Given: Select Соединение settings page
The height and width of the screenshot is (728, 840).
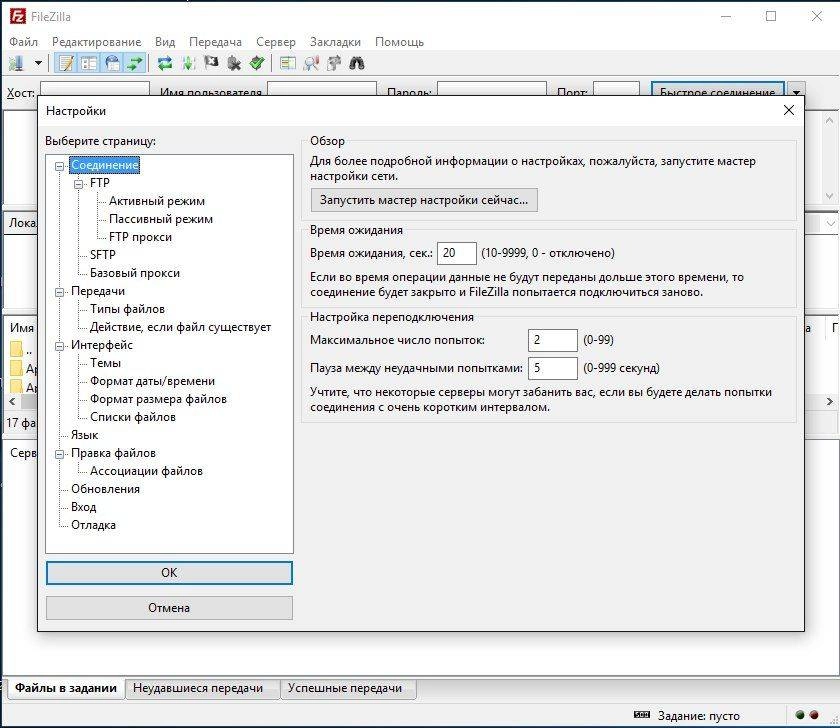Looking at the screenshot, I should coord(105,165).
